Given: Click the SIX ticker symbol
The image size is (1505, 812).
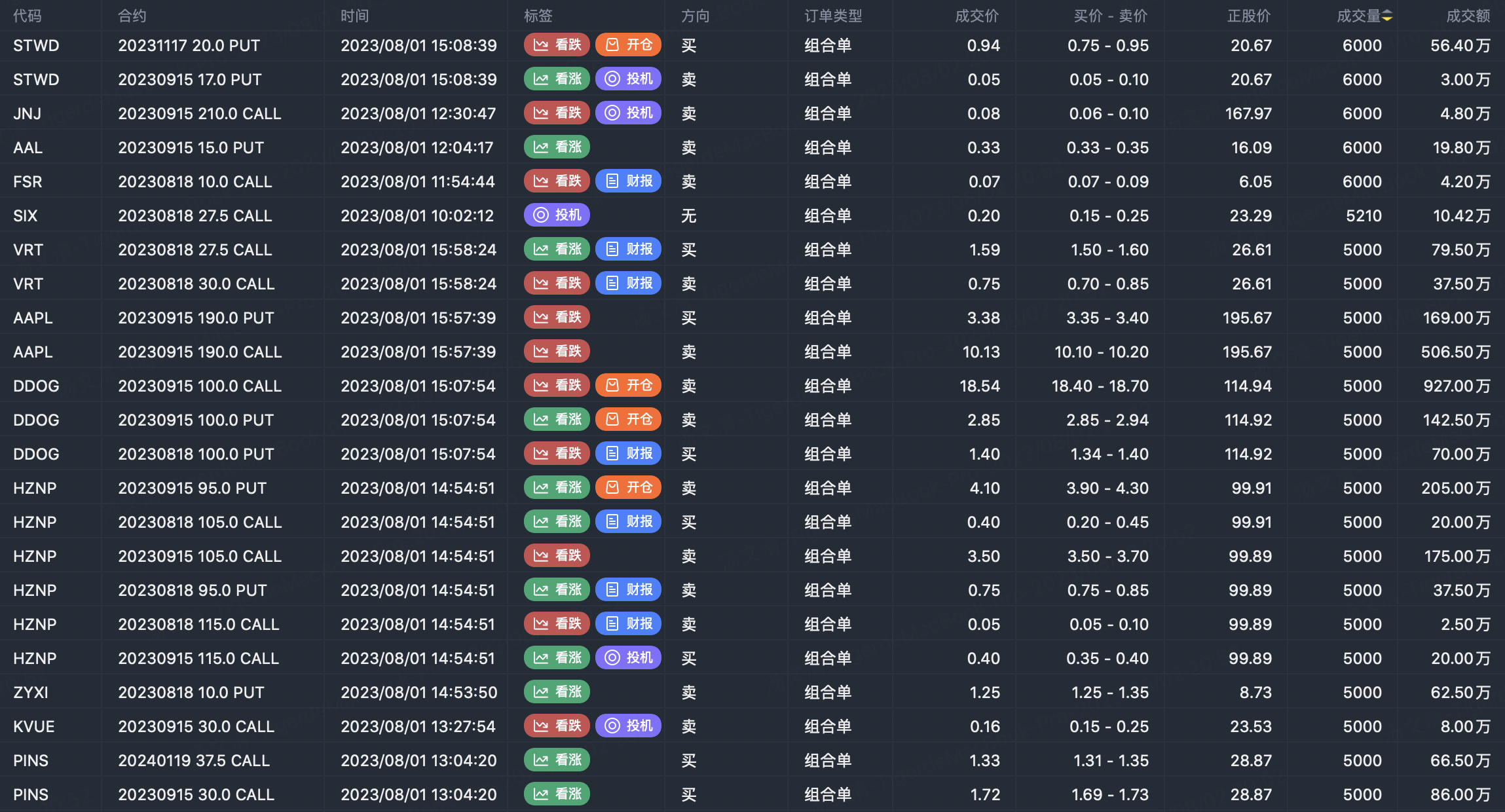Looking at the screenshot, I should [26, 215].
